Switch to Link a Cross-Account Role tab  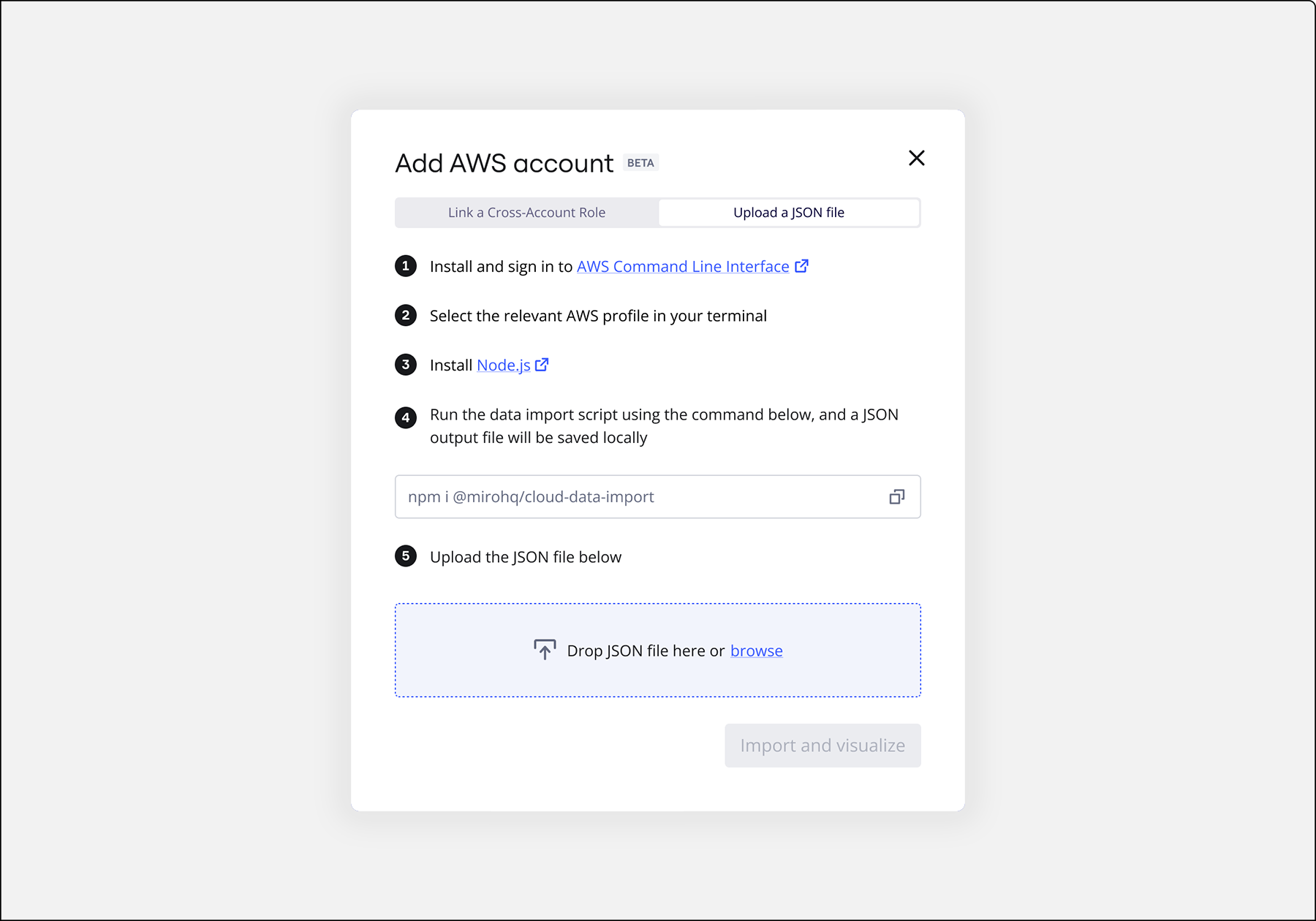coord(526,213)
